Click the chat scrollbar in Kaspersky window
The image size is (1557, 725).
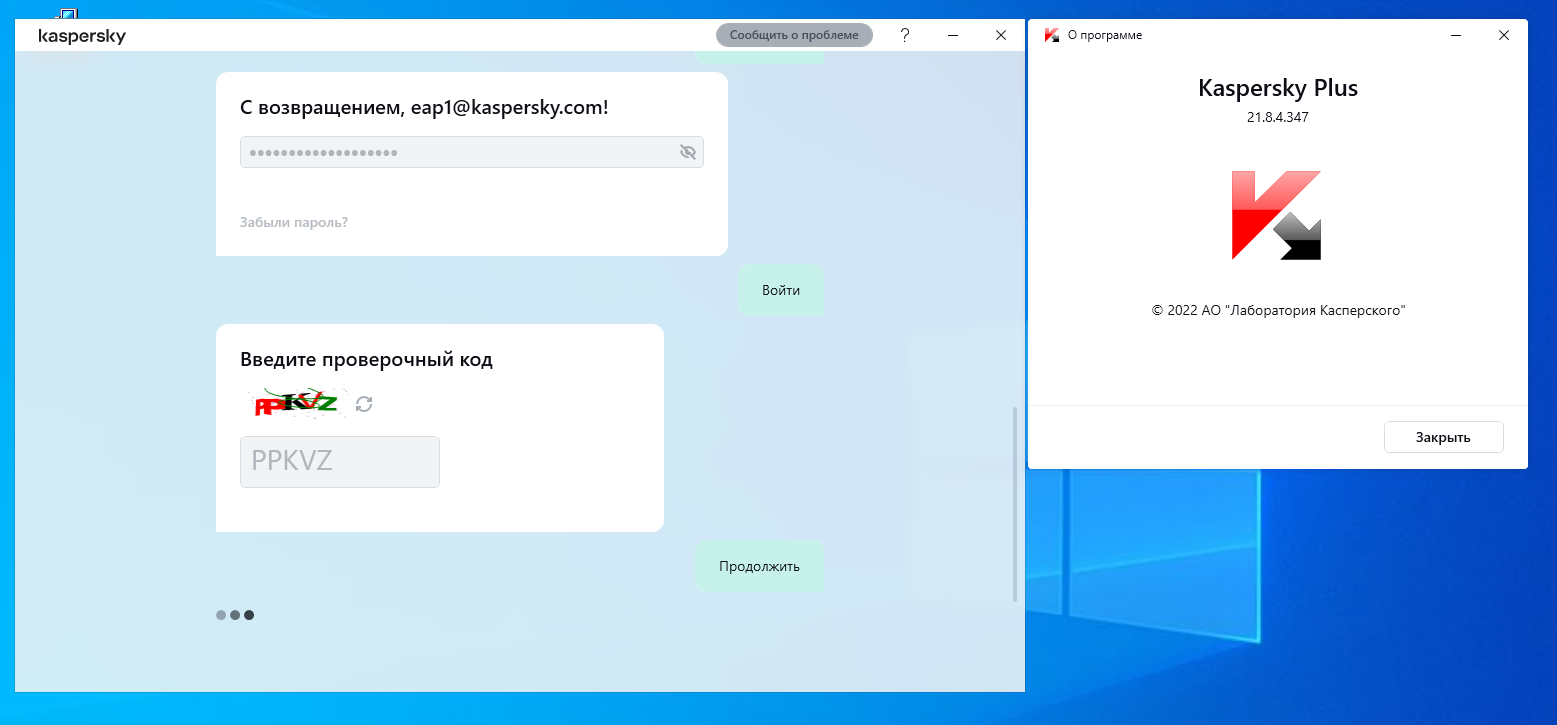[1016, 504]
